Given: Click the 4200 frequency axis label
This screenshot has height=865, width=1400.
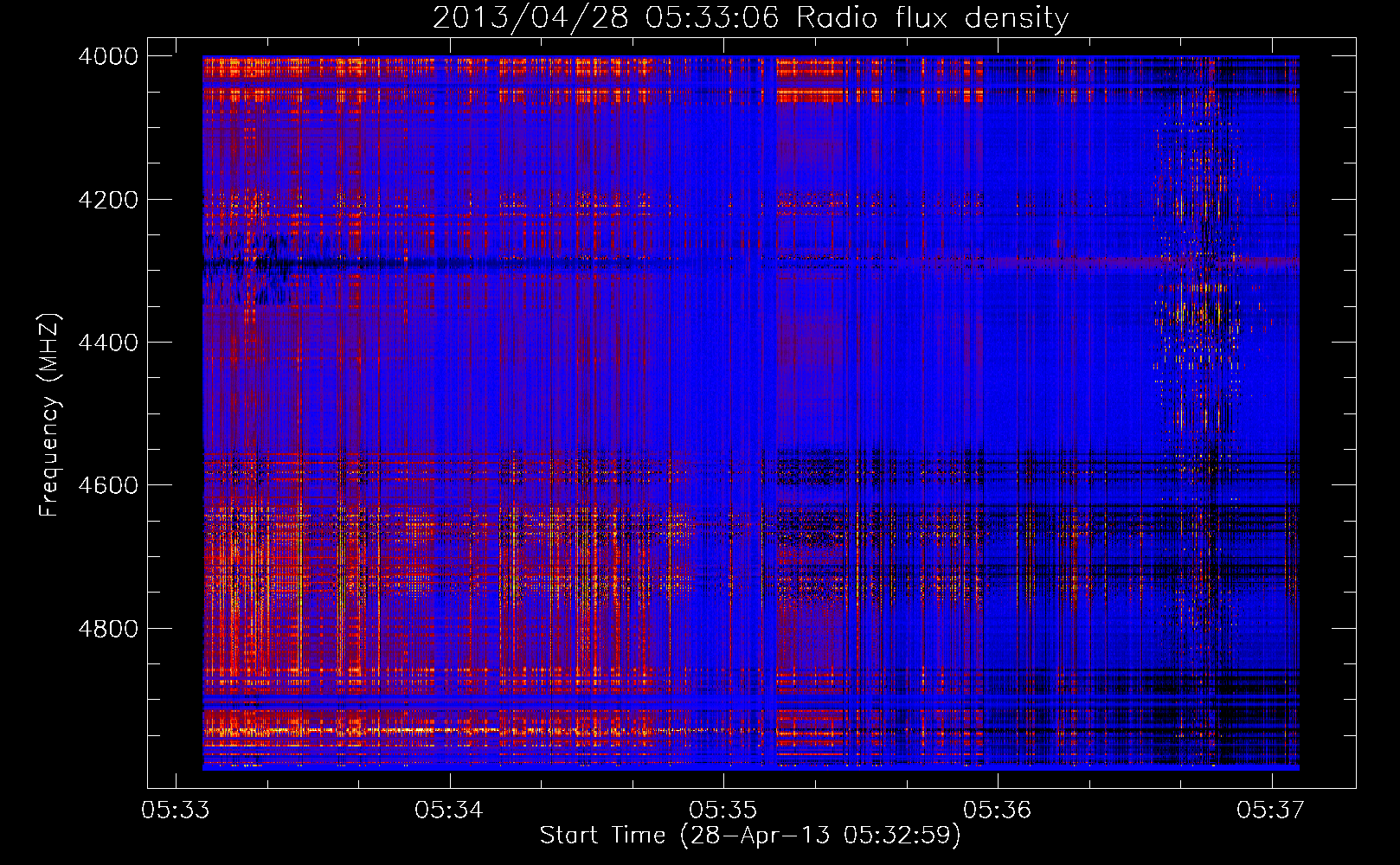Looking at the screenshot, I should click(108, 200).
